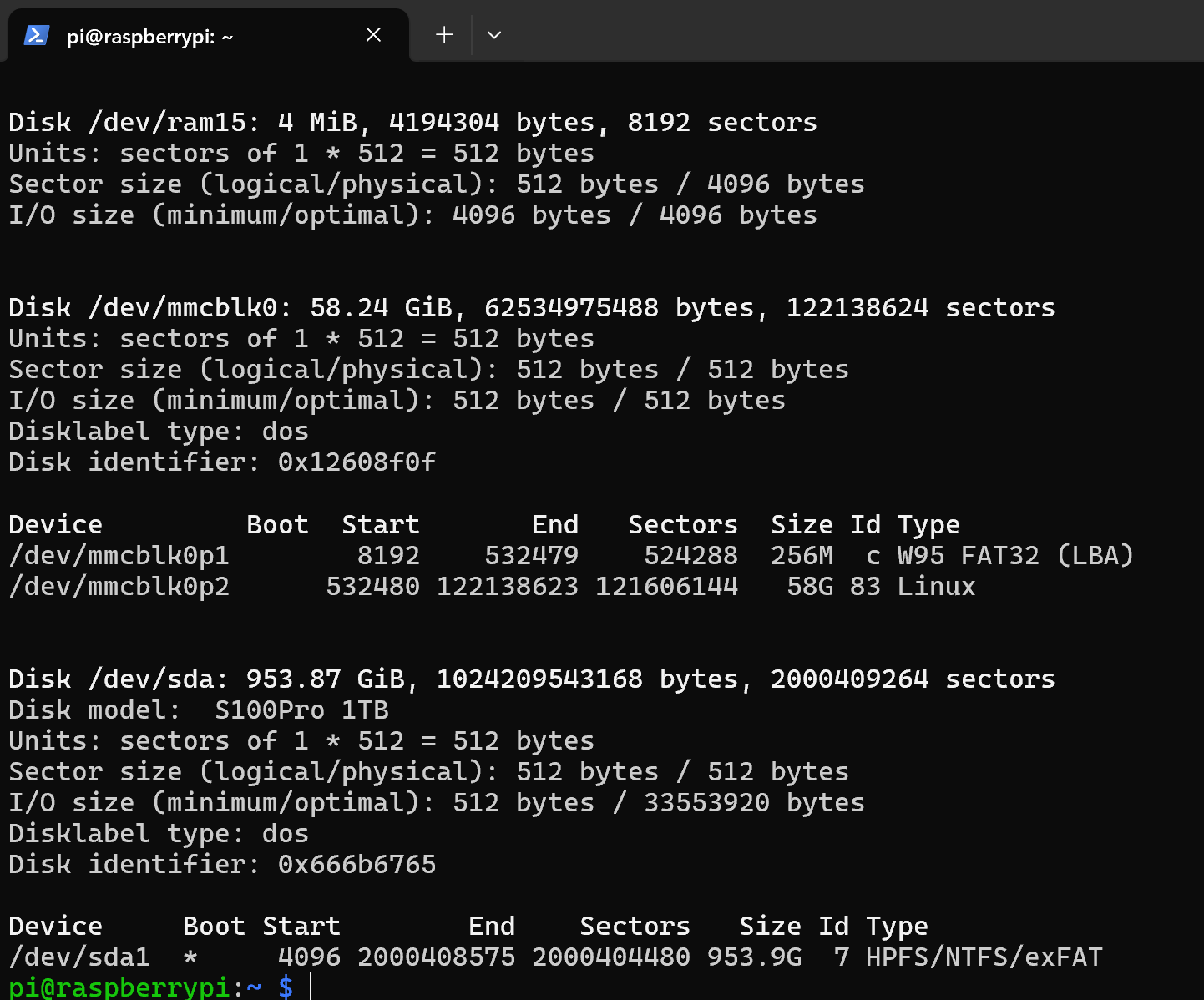1204x1000 pixels.
Task: Expand the new tab profile dropdown
Action: click(x=494, y=35)
